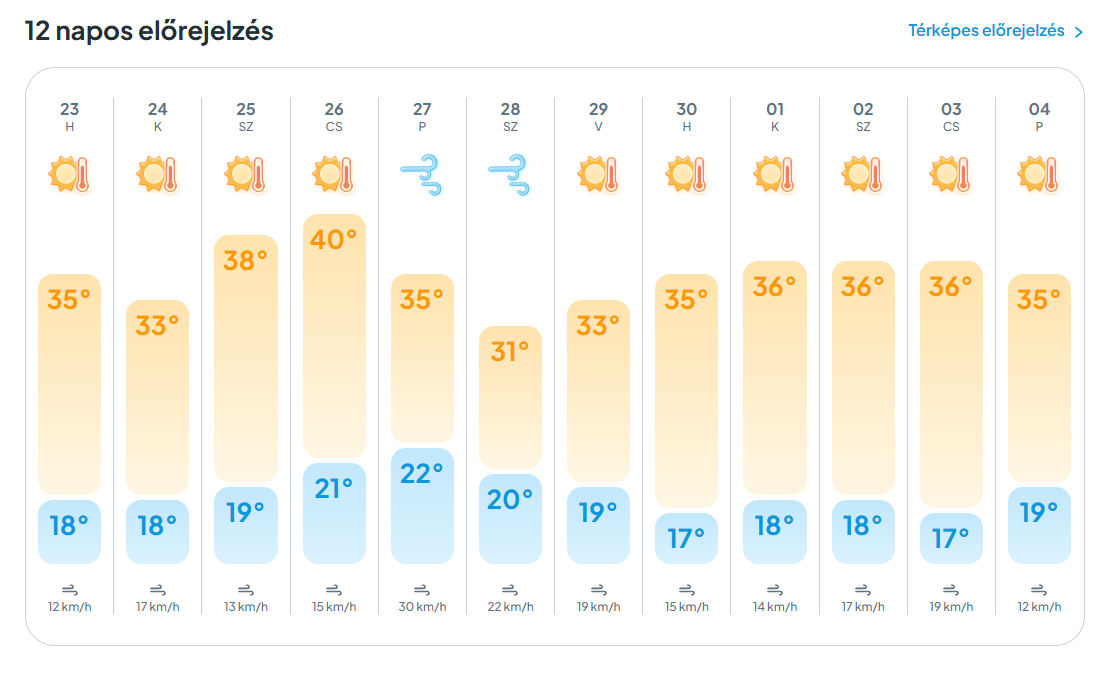Click the hot sun icon for day 02
Viewport: 1103px width, 675px height.
click(862, 174)
